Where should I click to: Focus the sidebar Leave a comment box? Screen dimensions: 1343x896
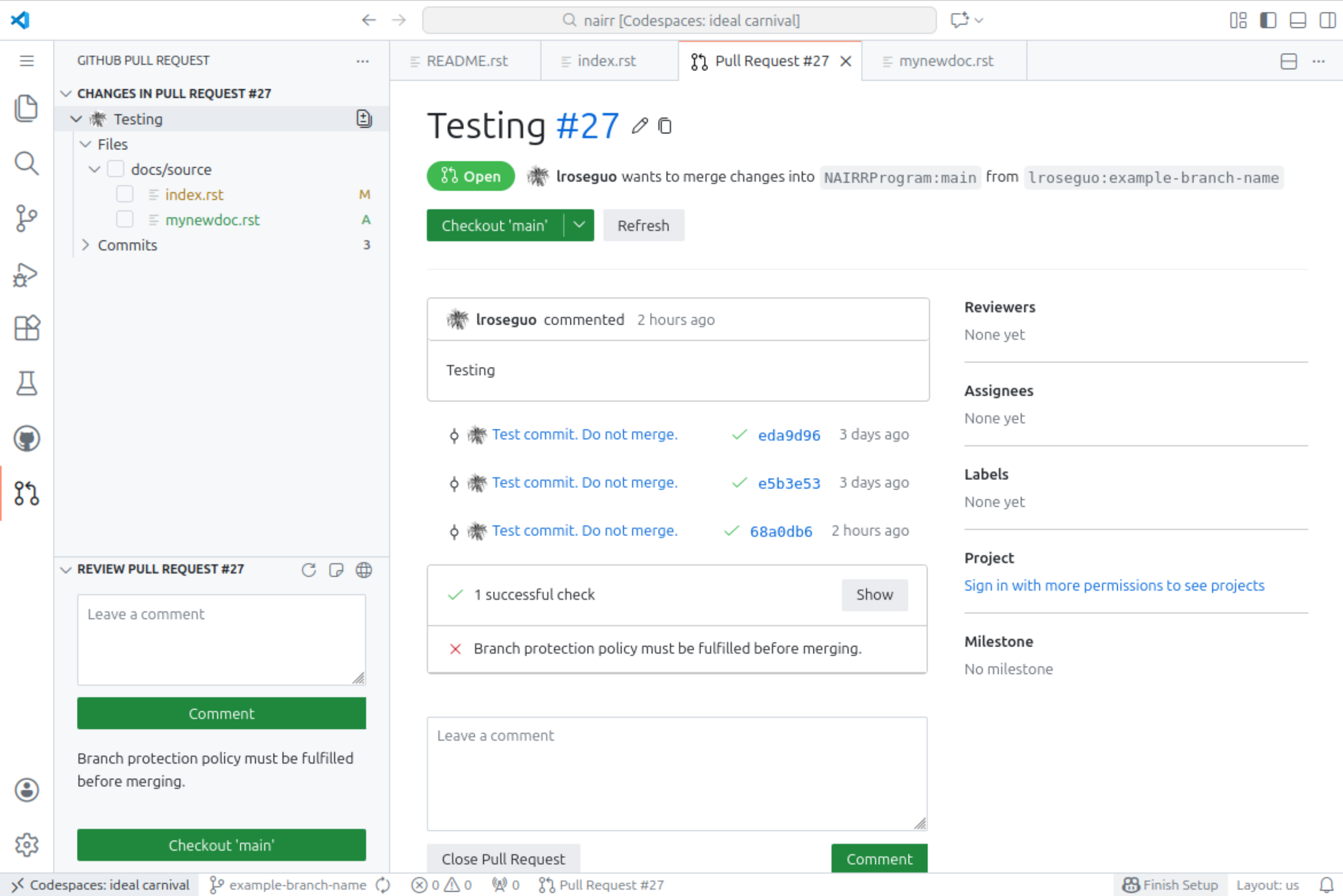click(x=222, y=640)
